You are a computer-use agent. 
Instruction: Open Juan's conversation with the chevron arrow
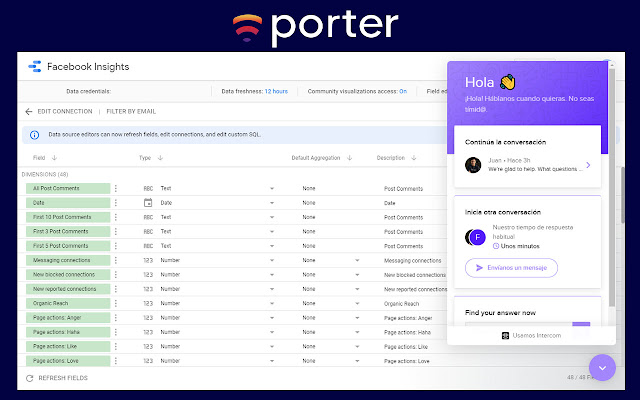588,165
